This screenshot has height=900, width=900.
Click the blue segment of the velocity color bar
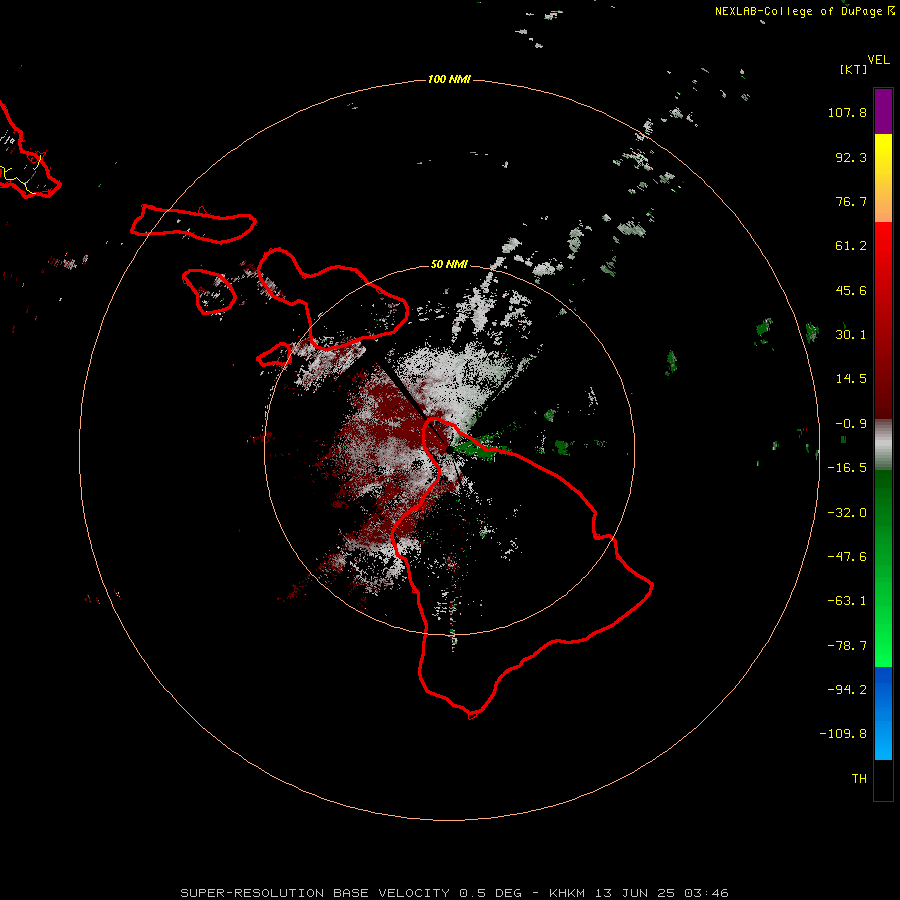pyautogui.click(x=883, y=713)
